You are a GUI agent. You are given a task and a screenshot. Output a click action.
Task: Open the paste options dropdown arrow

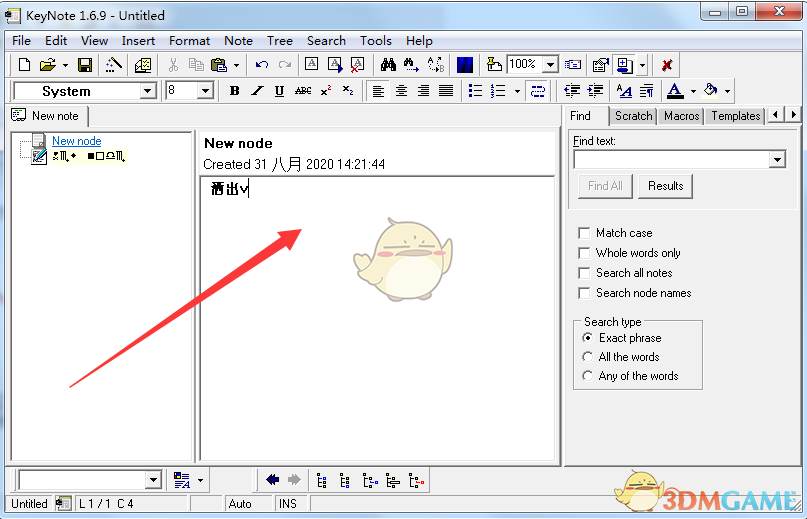click(x=236, y=65)
